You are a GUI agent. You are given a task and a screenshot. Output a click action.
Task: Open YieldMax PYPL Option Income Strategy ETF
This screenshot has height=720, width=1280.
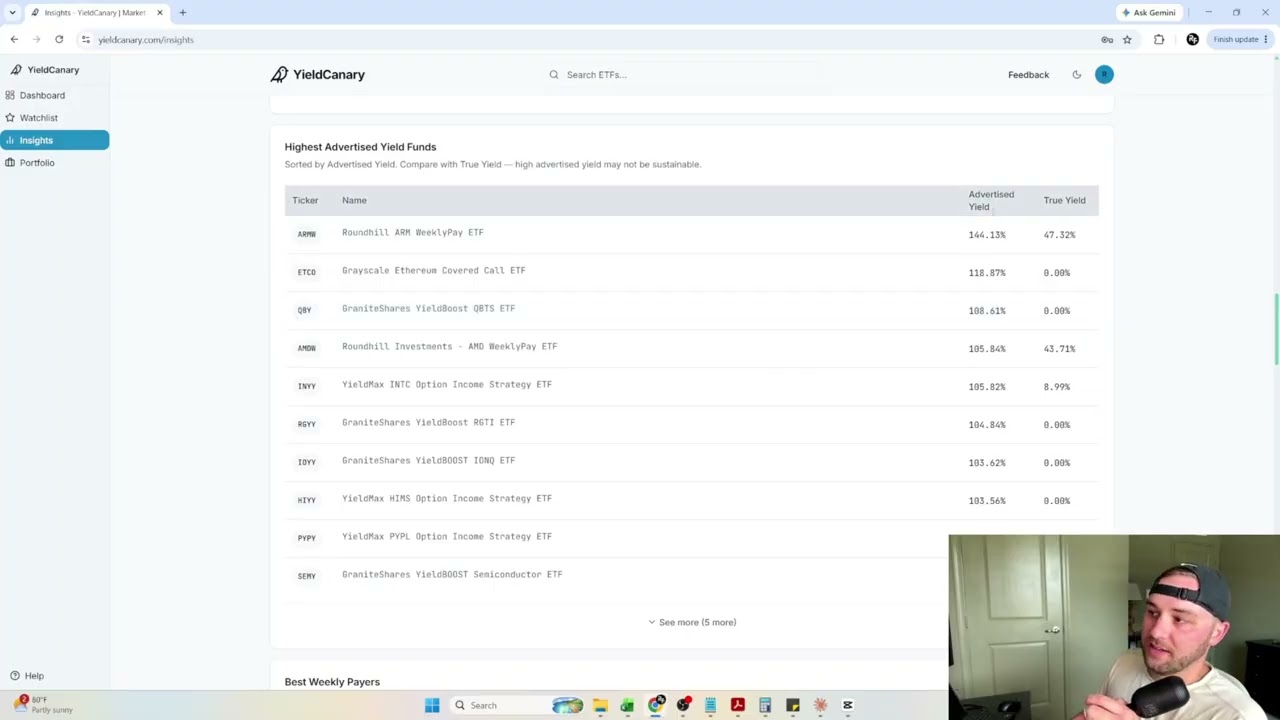click(446, 537)
